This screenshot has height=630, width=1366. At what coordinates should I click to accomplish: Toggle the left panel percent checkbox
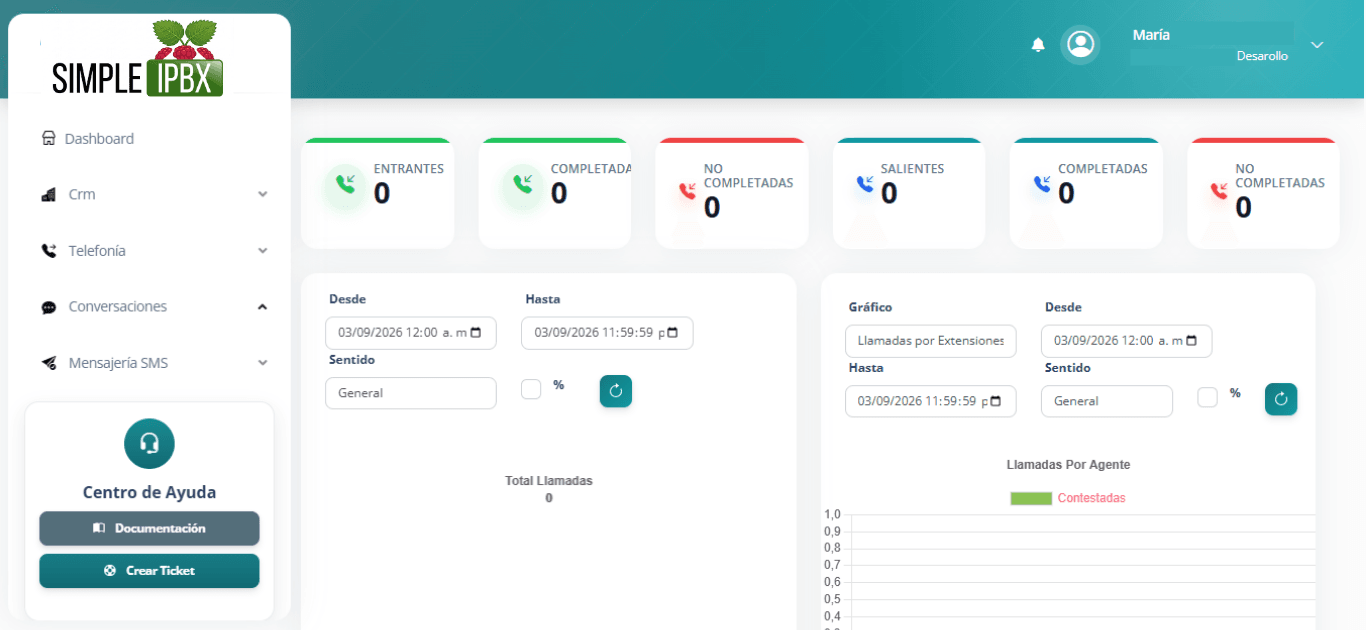531,389
